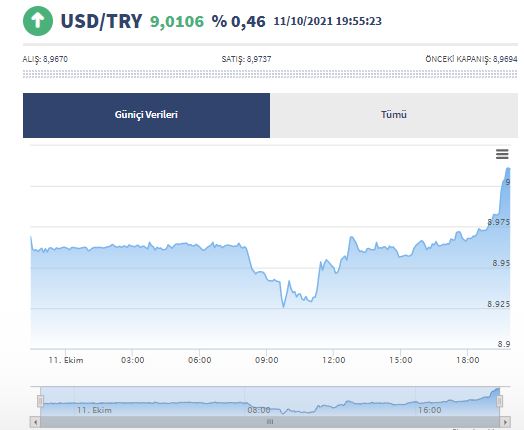Grab the right navigator range handle

[500, 401]
